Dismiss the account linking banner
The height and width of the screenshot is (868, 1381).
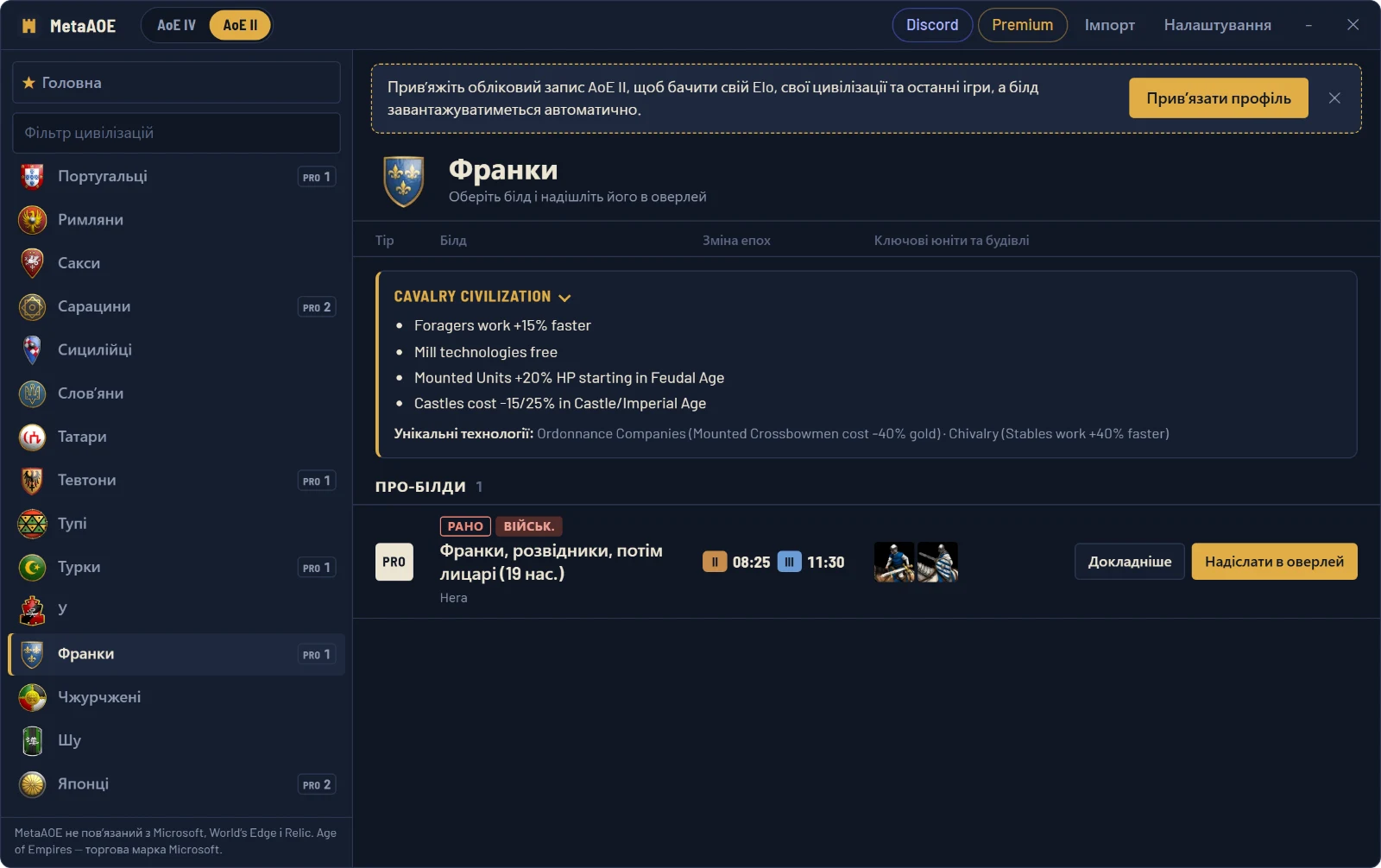tap(1334, 98)
